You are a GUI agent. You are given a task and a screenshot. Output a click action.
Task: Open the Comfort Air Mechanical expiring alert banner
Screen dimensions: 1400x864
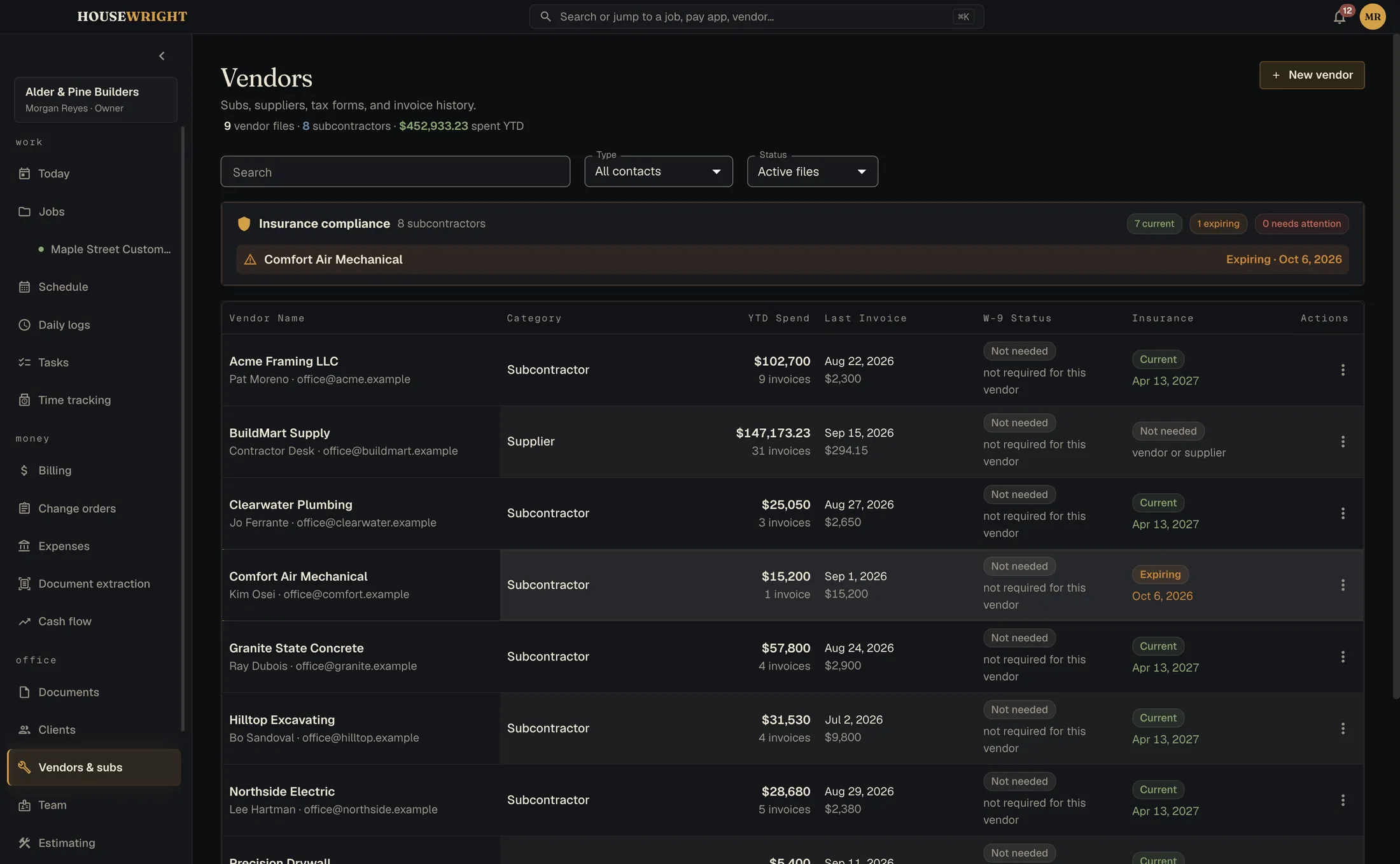(x=792, y=260)
